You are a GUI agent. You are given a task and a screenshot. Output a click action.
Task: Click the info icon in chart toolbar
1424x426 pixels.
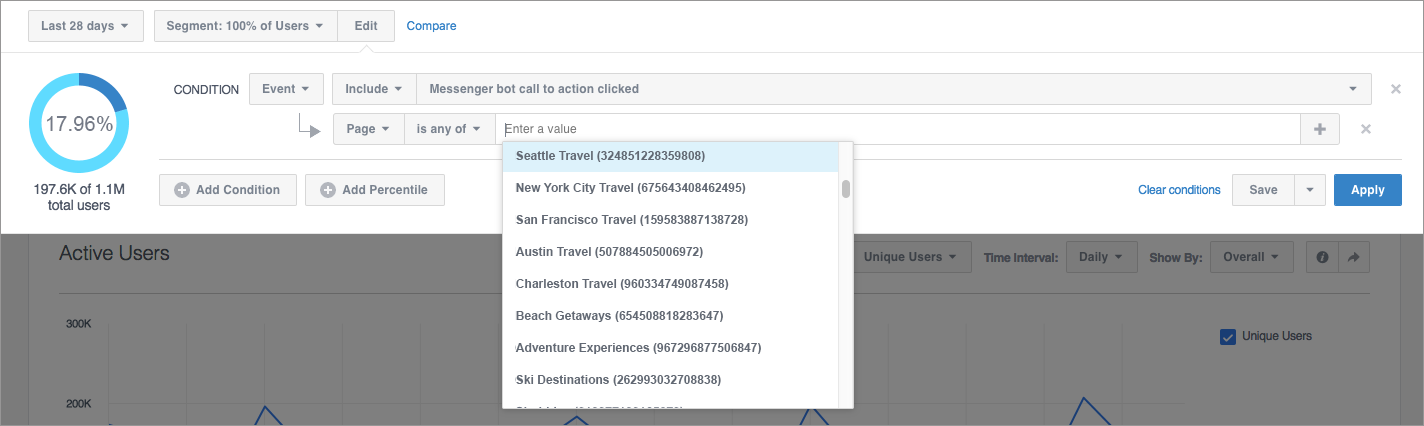click(x=1322, y=257)
